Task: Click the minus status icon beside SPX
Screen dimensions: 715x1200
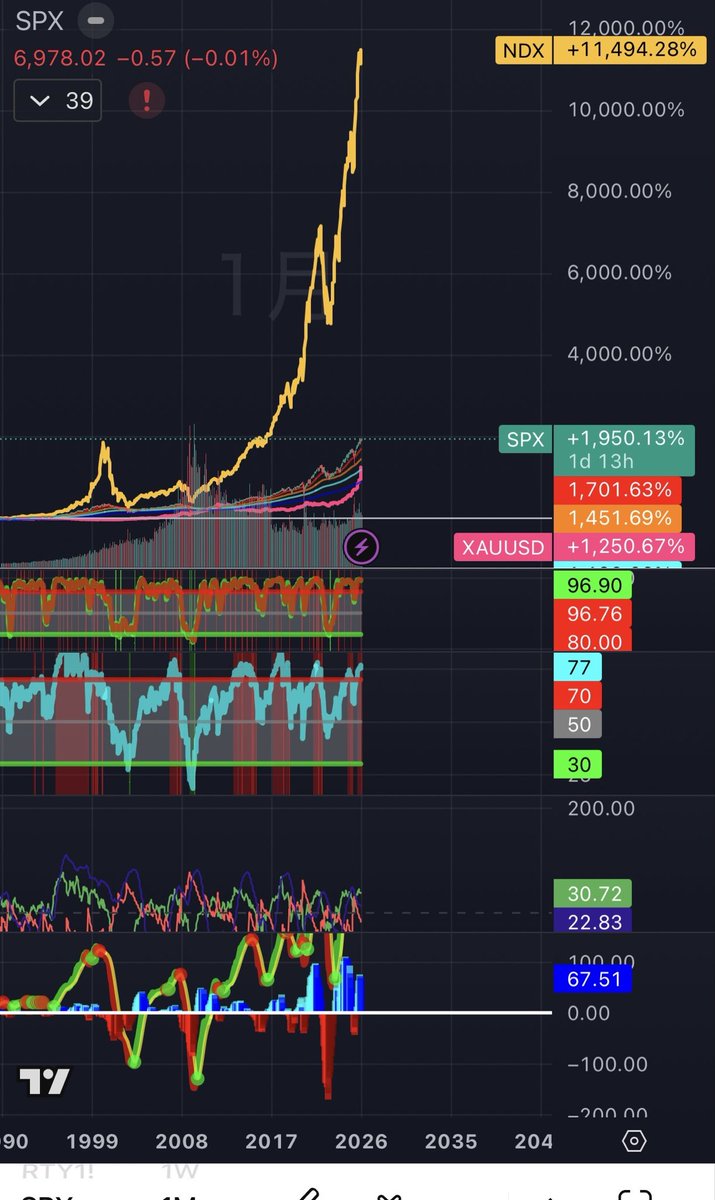Action: [x=95, y=20]
